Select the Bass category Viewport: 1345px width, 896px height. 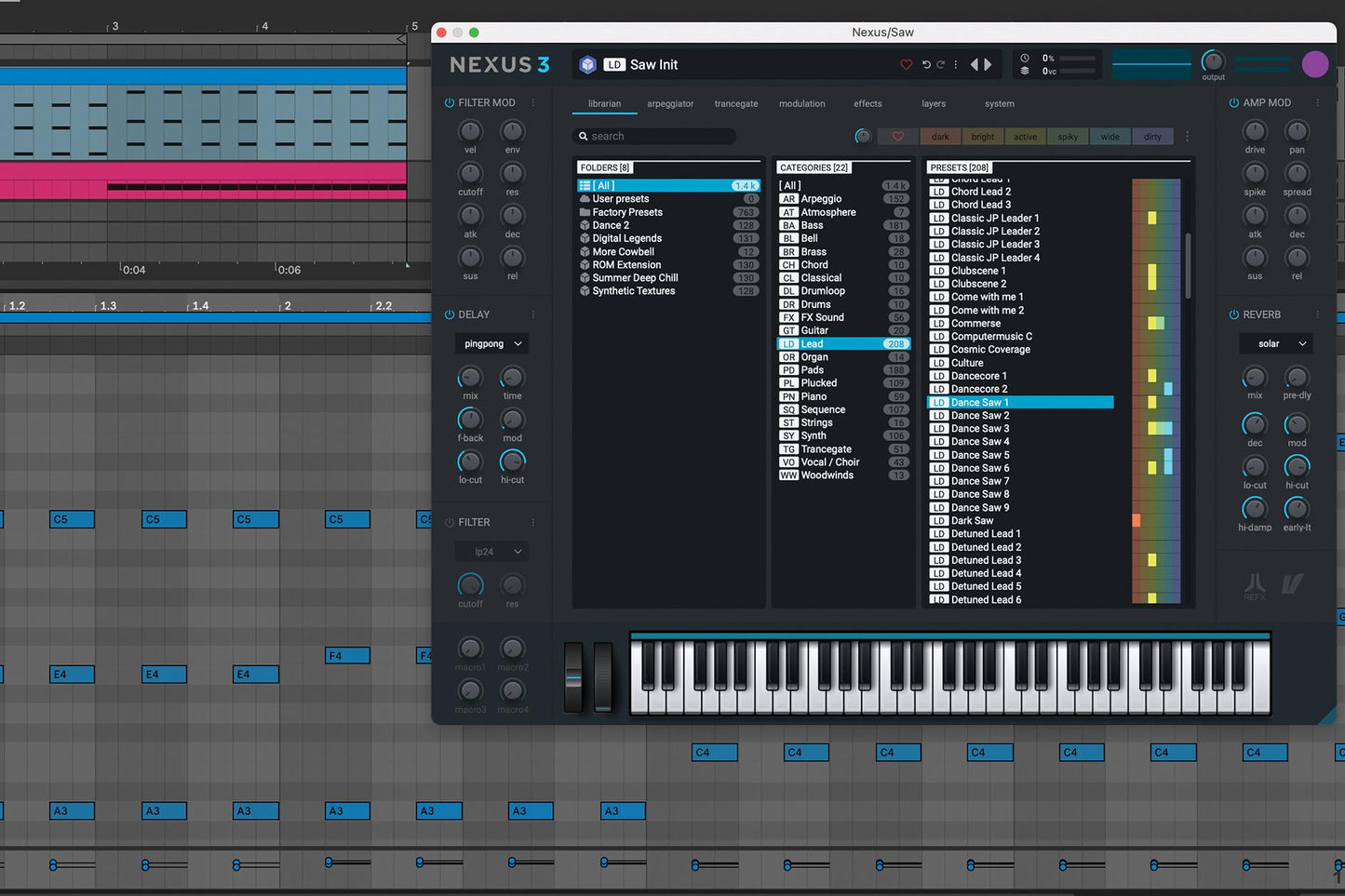tap(843, 225)
